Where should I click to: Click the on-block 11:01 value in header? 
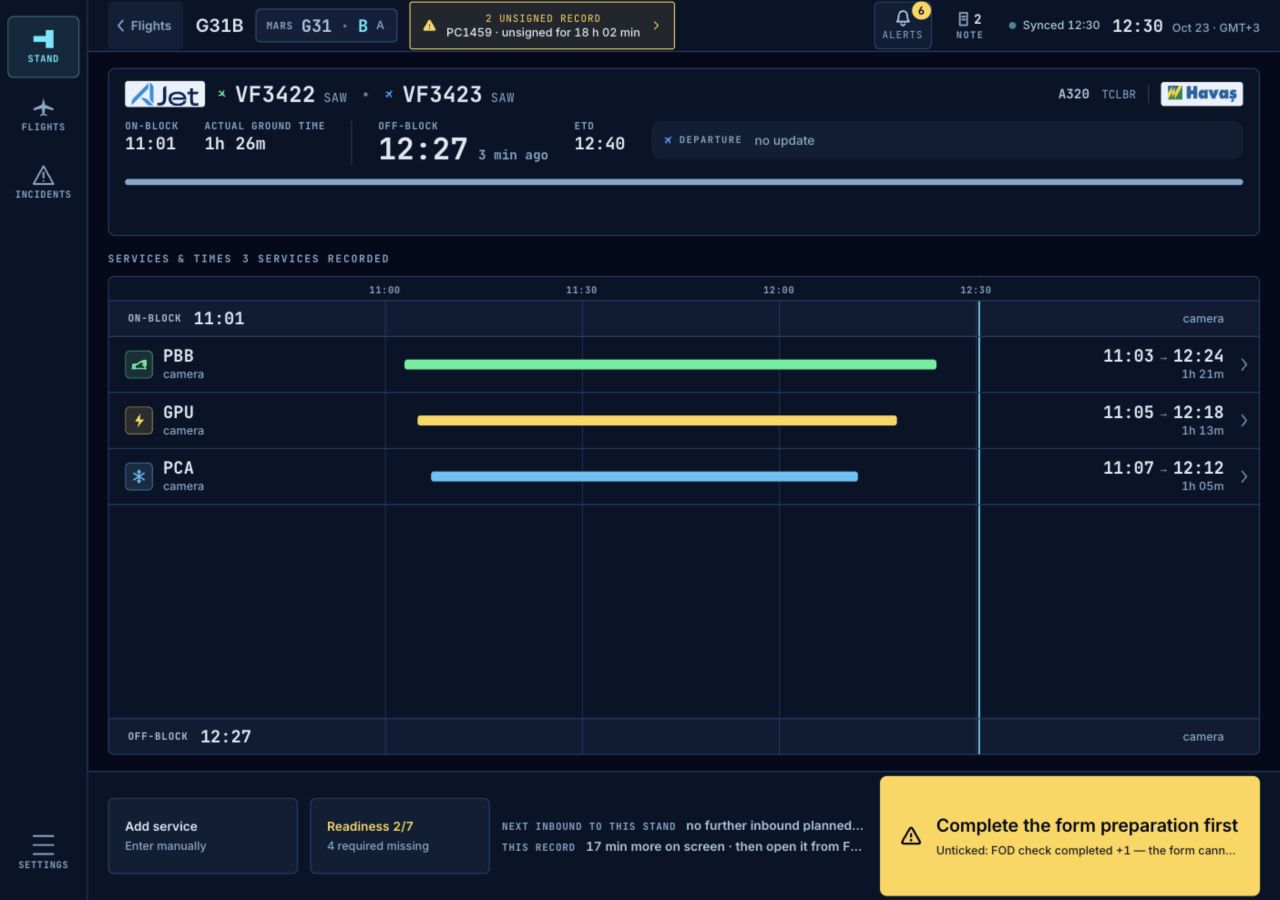[x=150, y=144]
